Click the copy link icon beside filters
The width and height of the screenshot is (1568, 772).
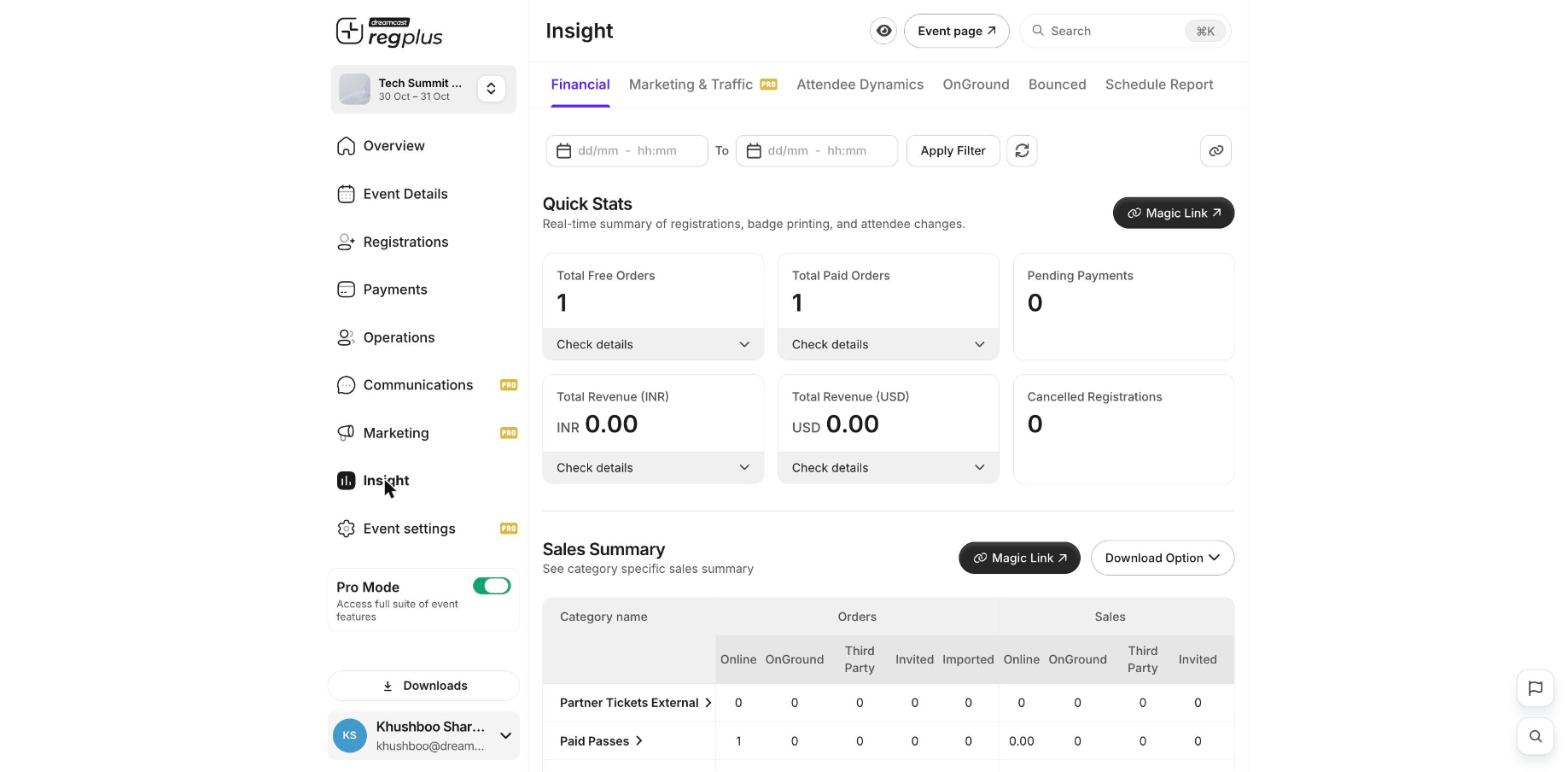pyautogui.click(x=1216, y=151)
